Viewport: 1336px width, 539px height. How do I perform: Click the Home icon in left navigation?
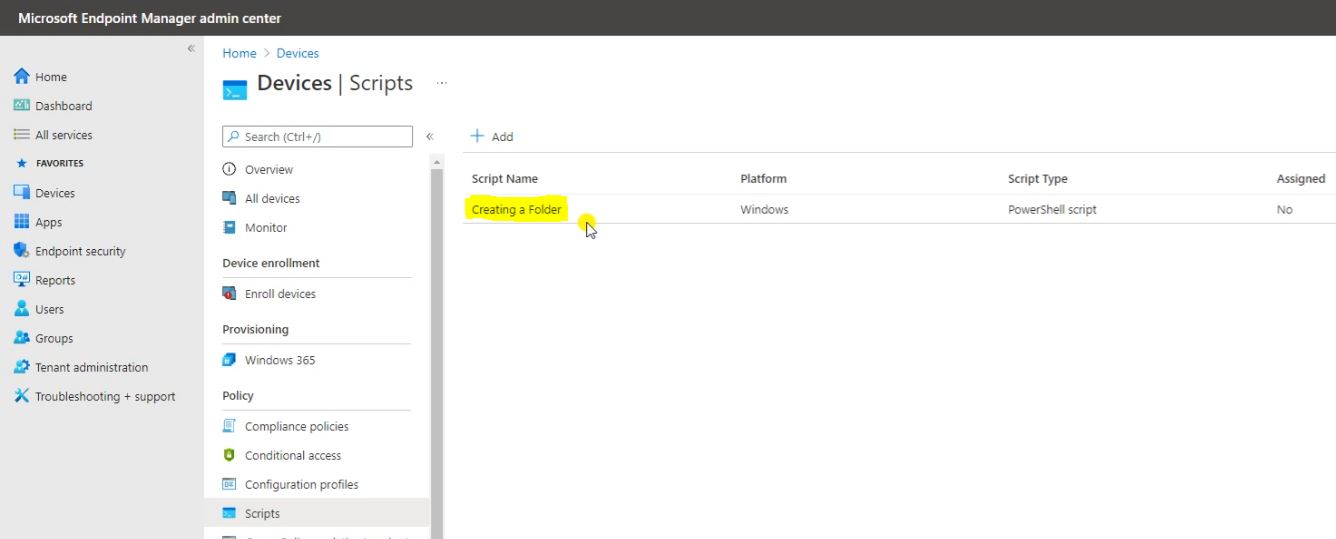pos(21,77)
